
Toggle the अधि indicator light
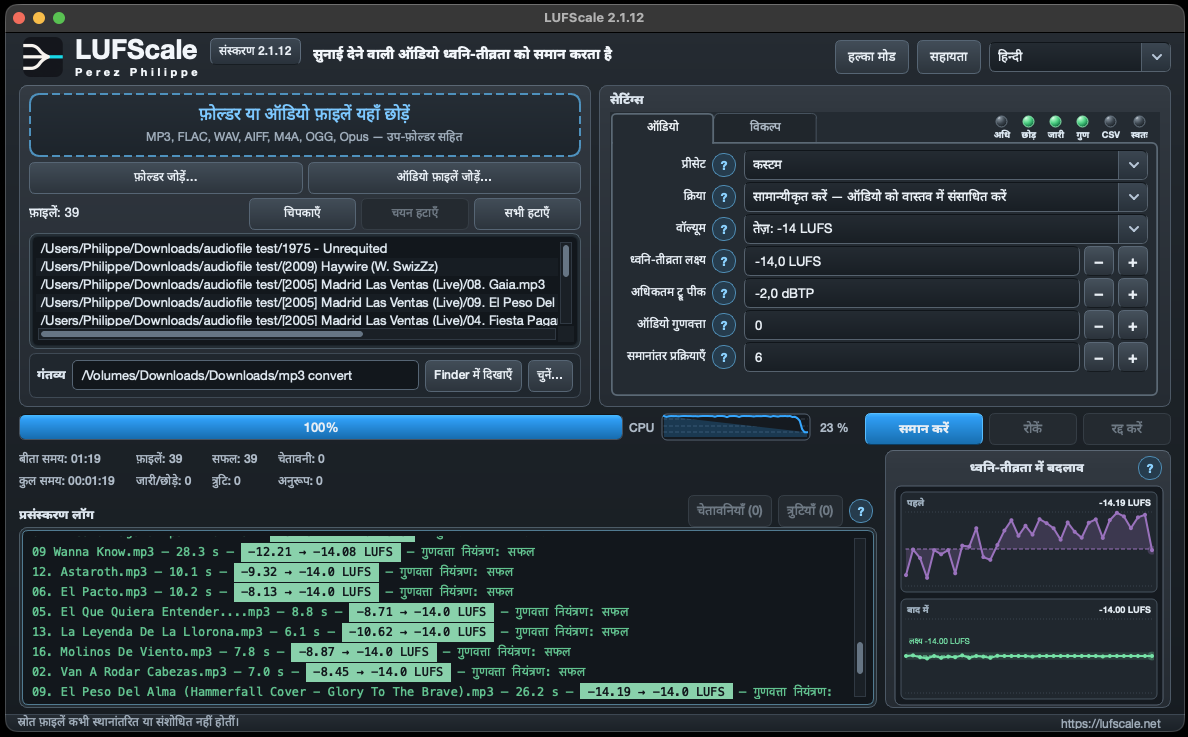[x=1002, y=122]
